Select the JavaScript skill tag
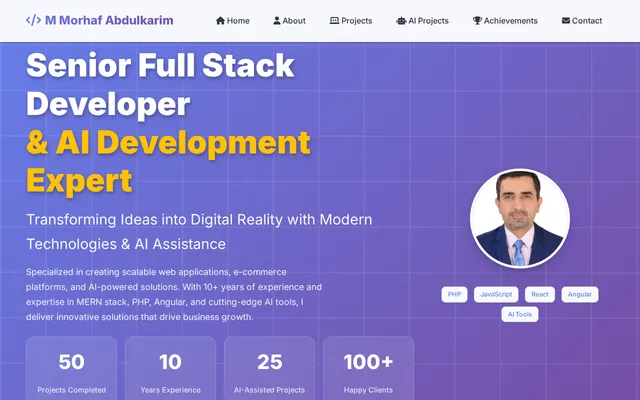 [496, 294]
